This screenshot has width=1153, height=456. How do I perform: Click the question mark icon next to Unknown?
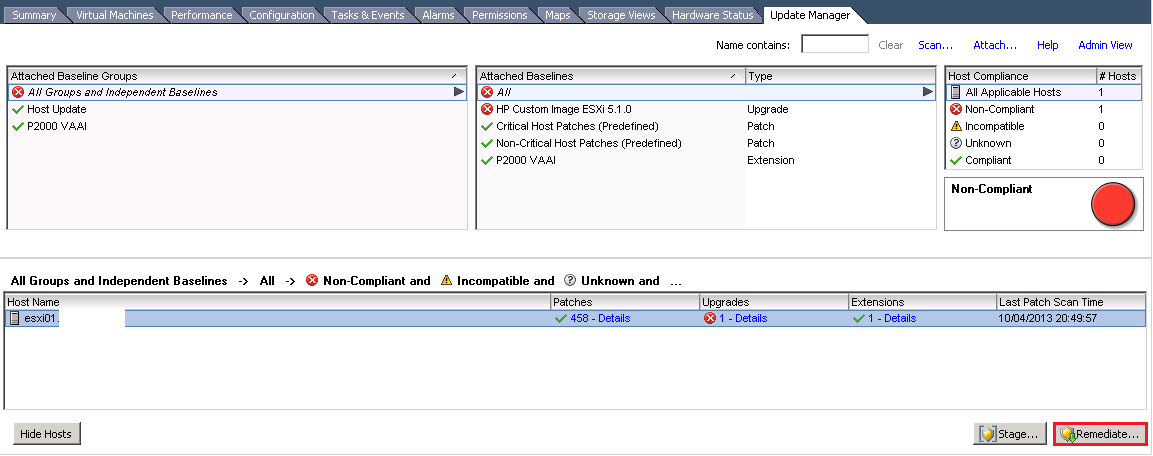pyautogui.click(x=955, y=143)
